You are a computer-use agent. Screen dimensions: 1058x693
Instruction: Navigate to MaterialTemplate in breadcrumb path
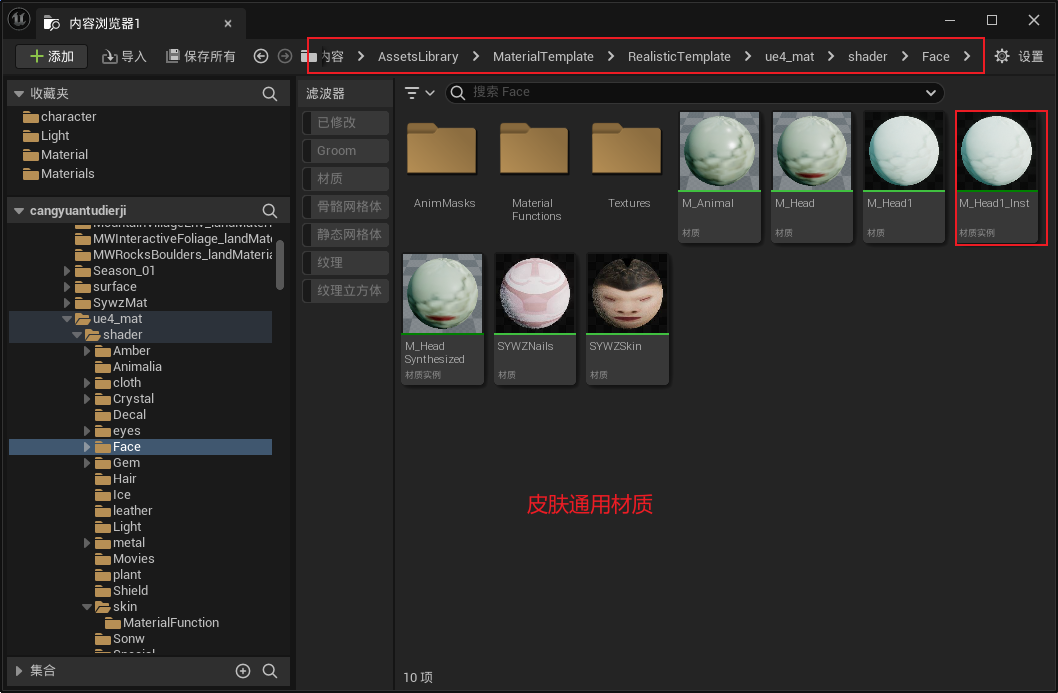543,57
